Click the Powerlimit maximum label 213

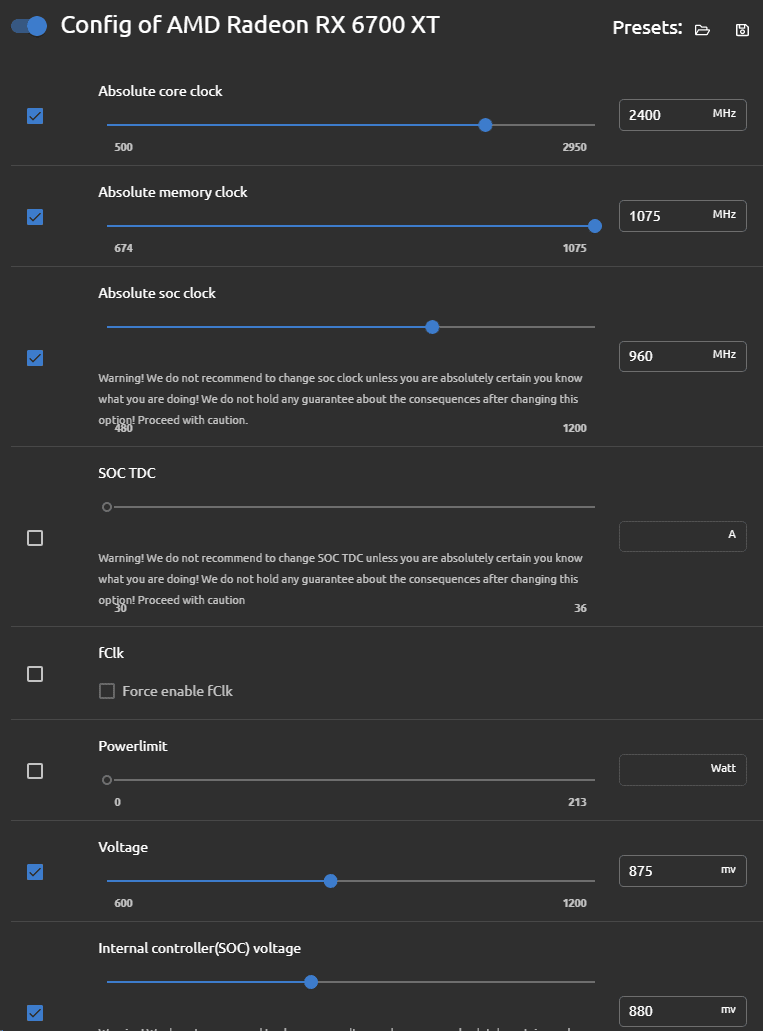point(577,802)
